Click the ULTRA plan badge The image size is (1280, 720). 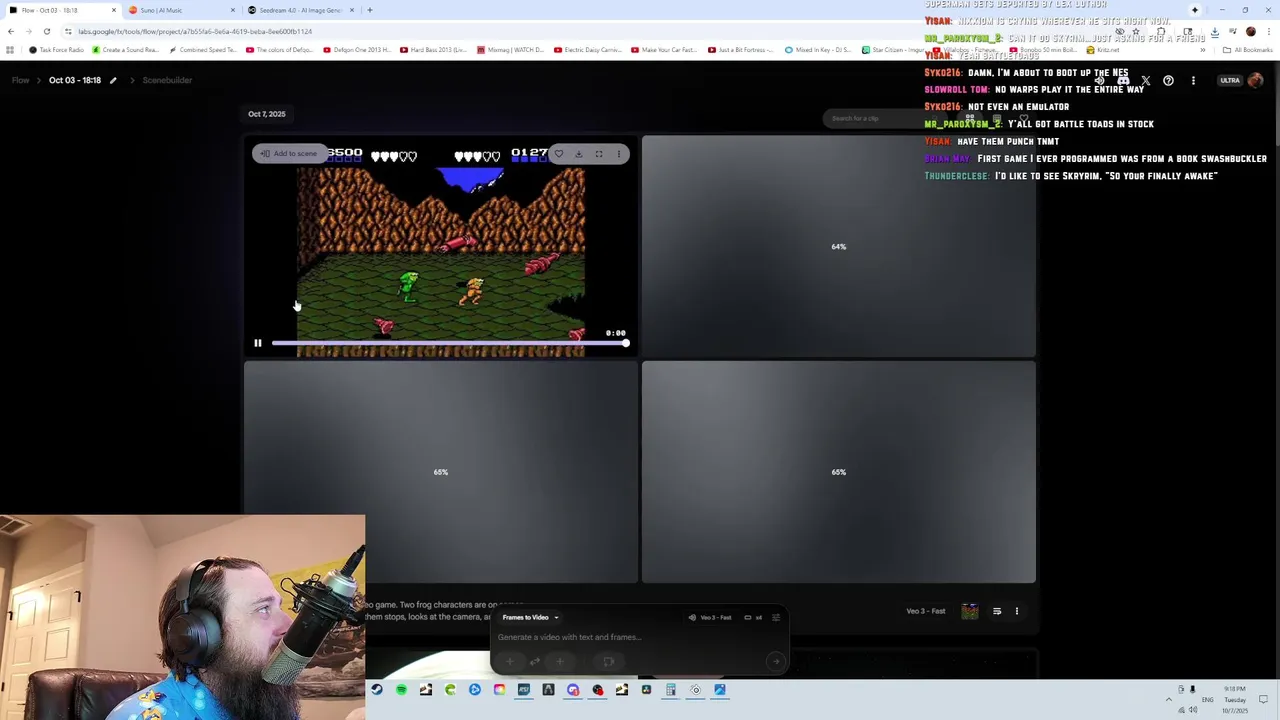click(1230, 80)
